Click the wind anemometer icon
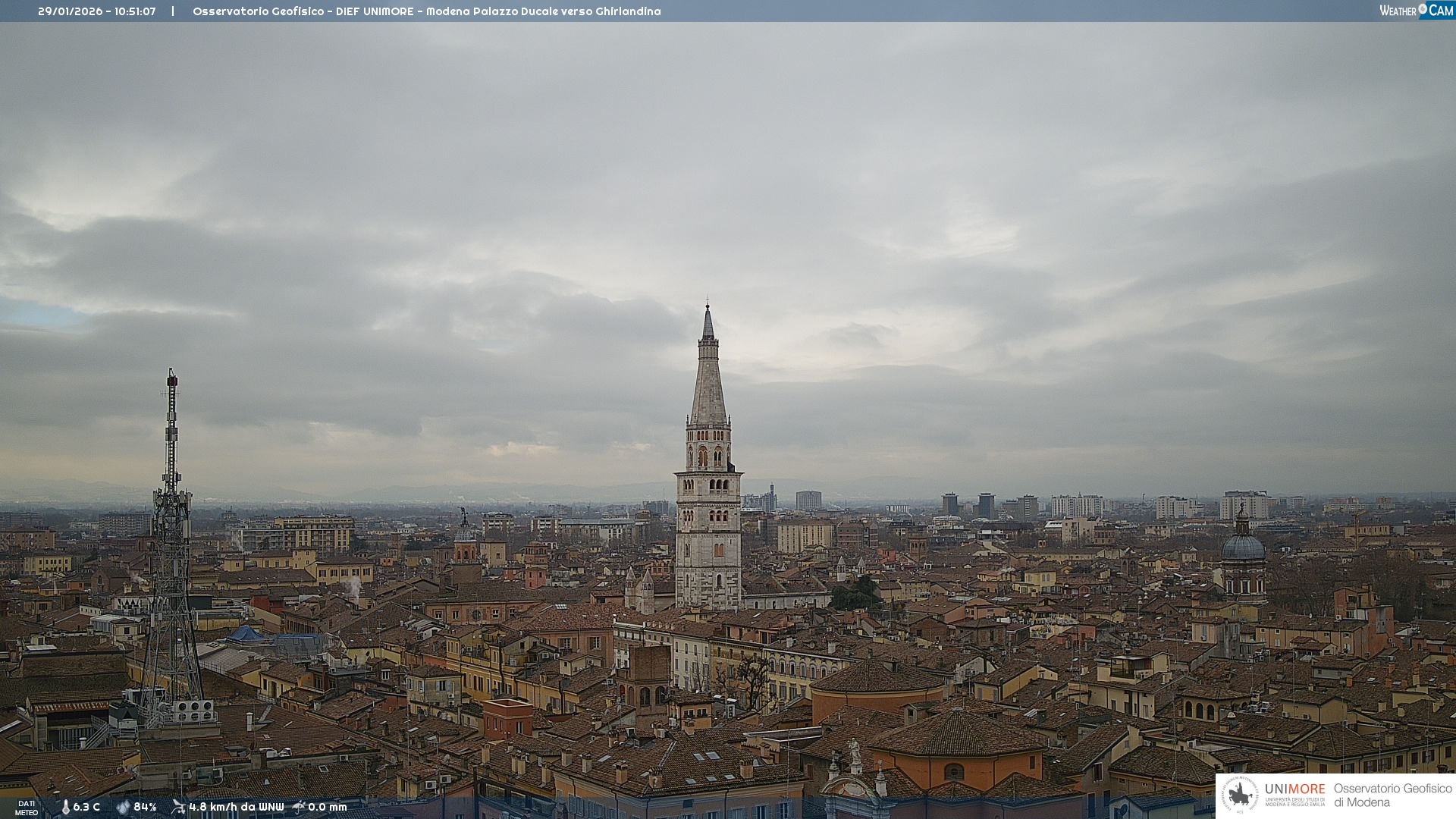Image resolution: width=1456 pixels, height=819 pixels. coord(178,807)
